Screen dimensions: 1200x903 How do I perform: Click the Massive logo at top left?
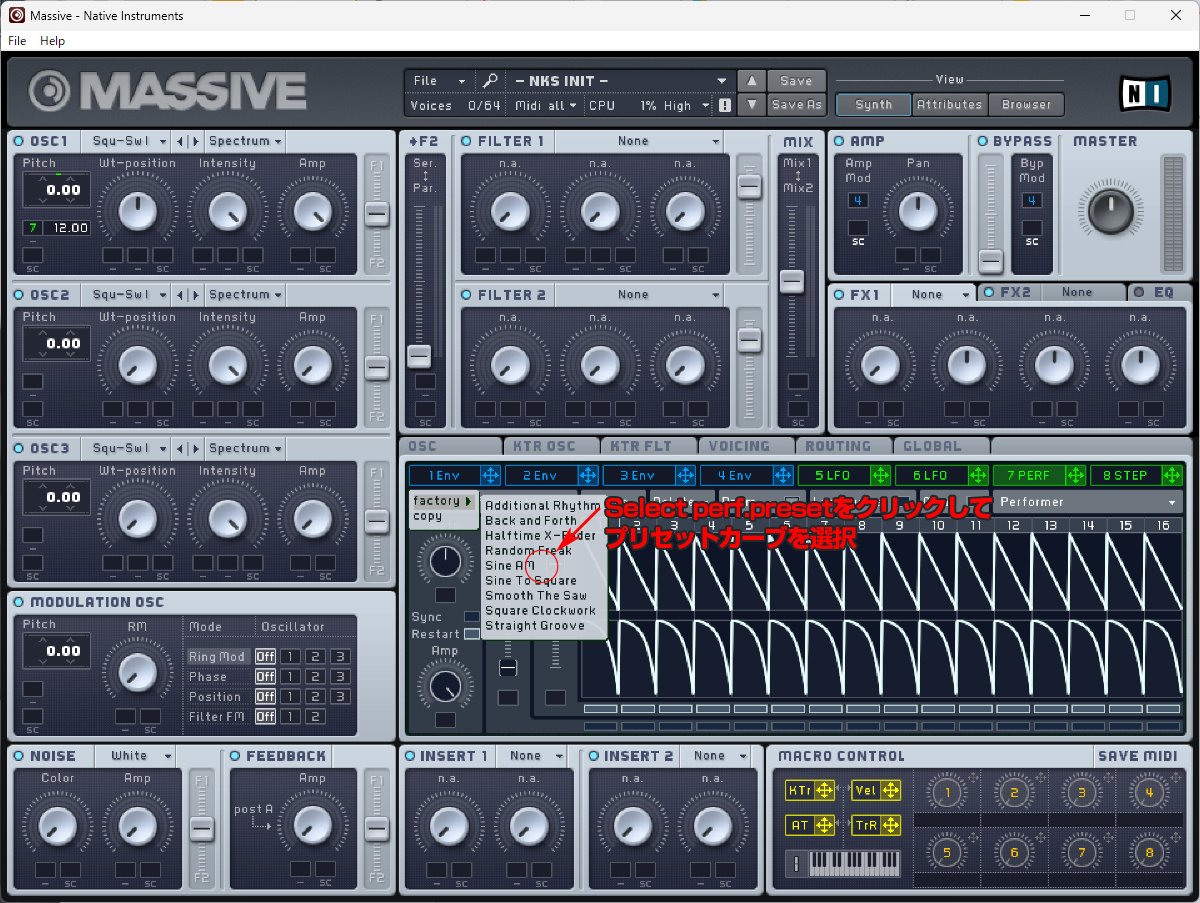pos(167,91)
